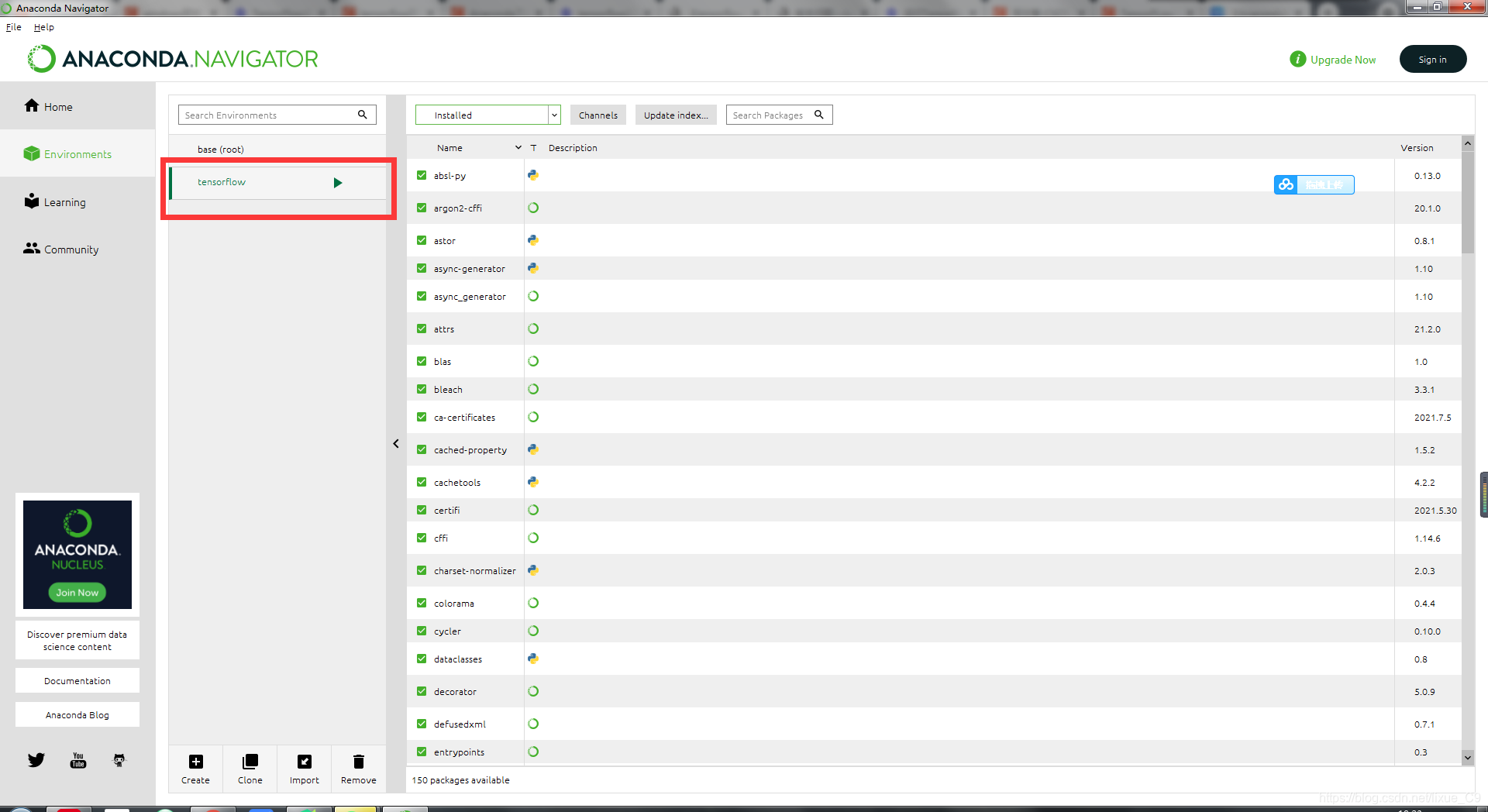
Task: Open the YouTube icon
Action: pos(77,760)
